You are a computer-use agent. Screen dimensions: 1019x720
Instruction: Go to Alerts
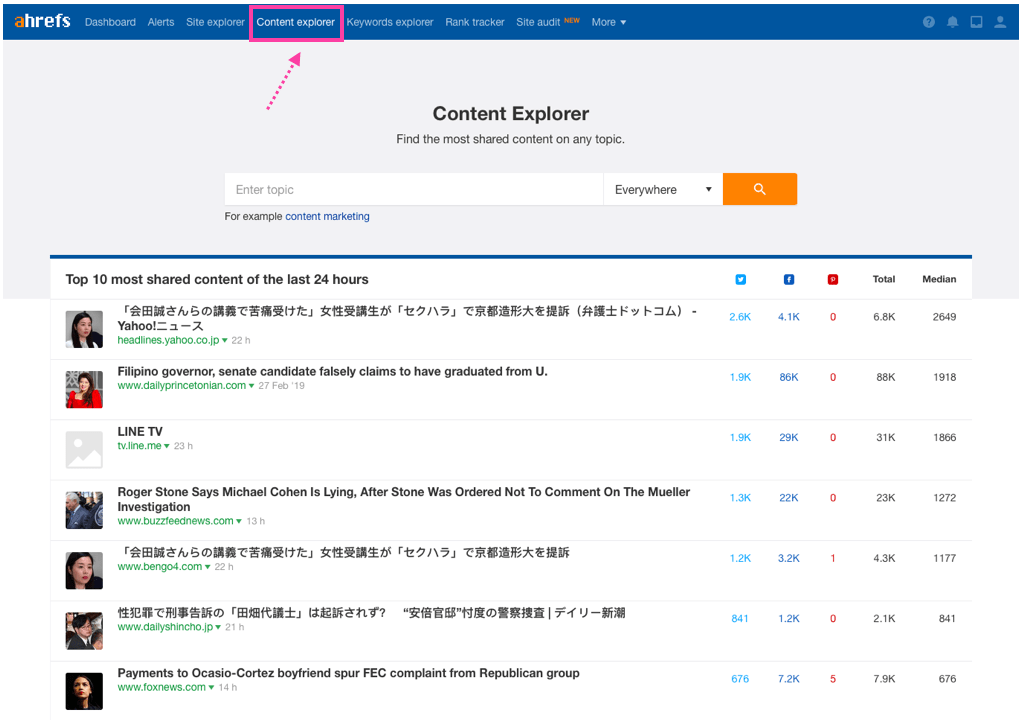coord(161,22)
